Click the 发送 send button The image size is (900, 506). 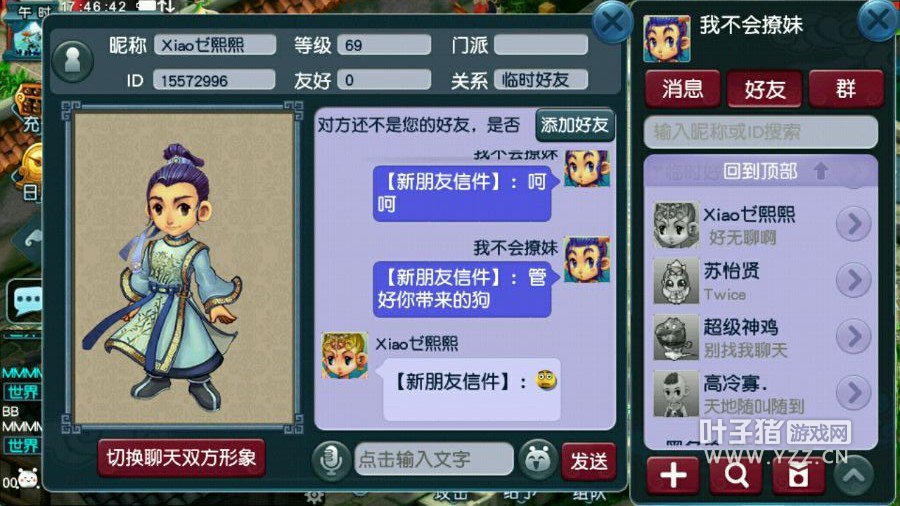(589, 461)
